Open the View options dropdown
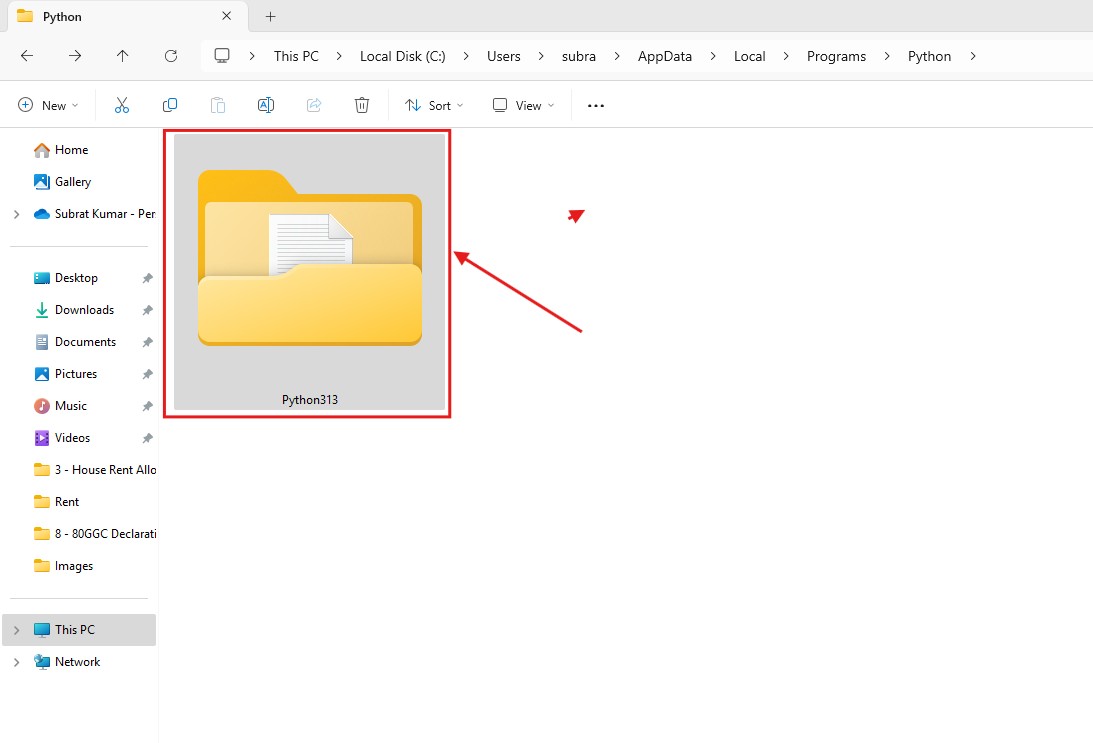 tap(523, 105)
